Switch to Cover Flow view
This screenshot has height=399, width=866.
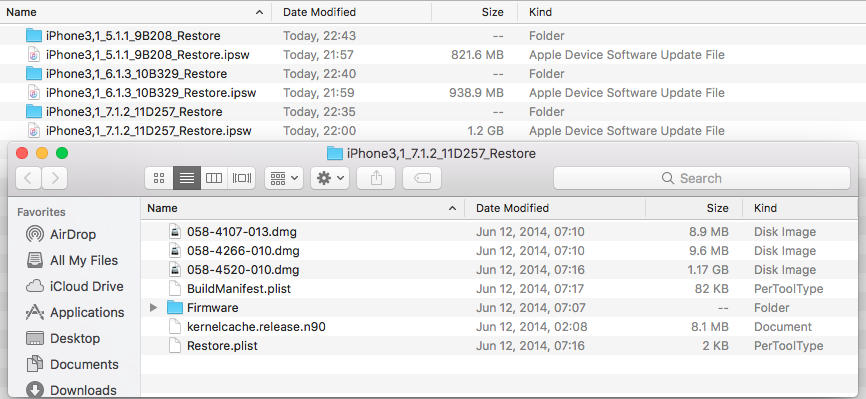[x=241, y=178]
